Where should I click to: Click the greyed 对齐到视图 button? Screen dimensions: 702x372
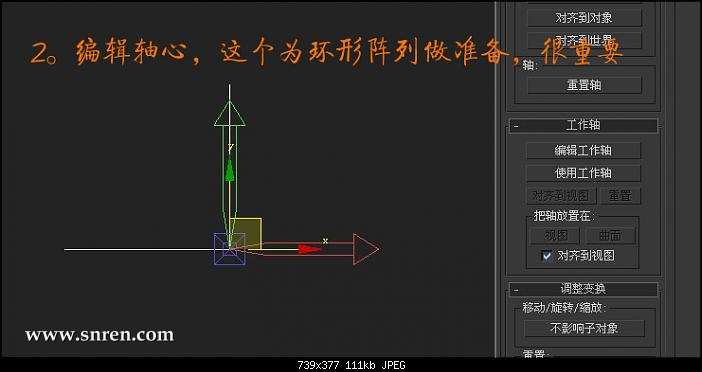(560, 196)
